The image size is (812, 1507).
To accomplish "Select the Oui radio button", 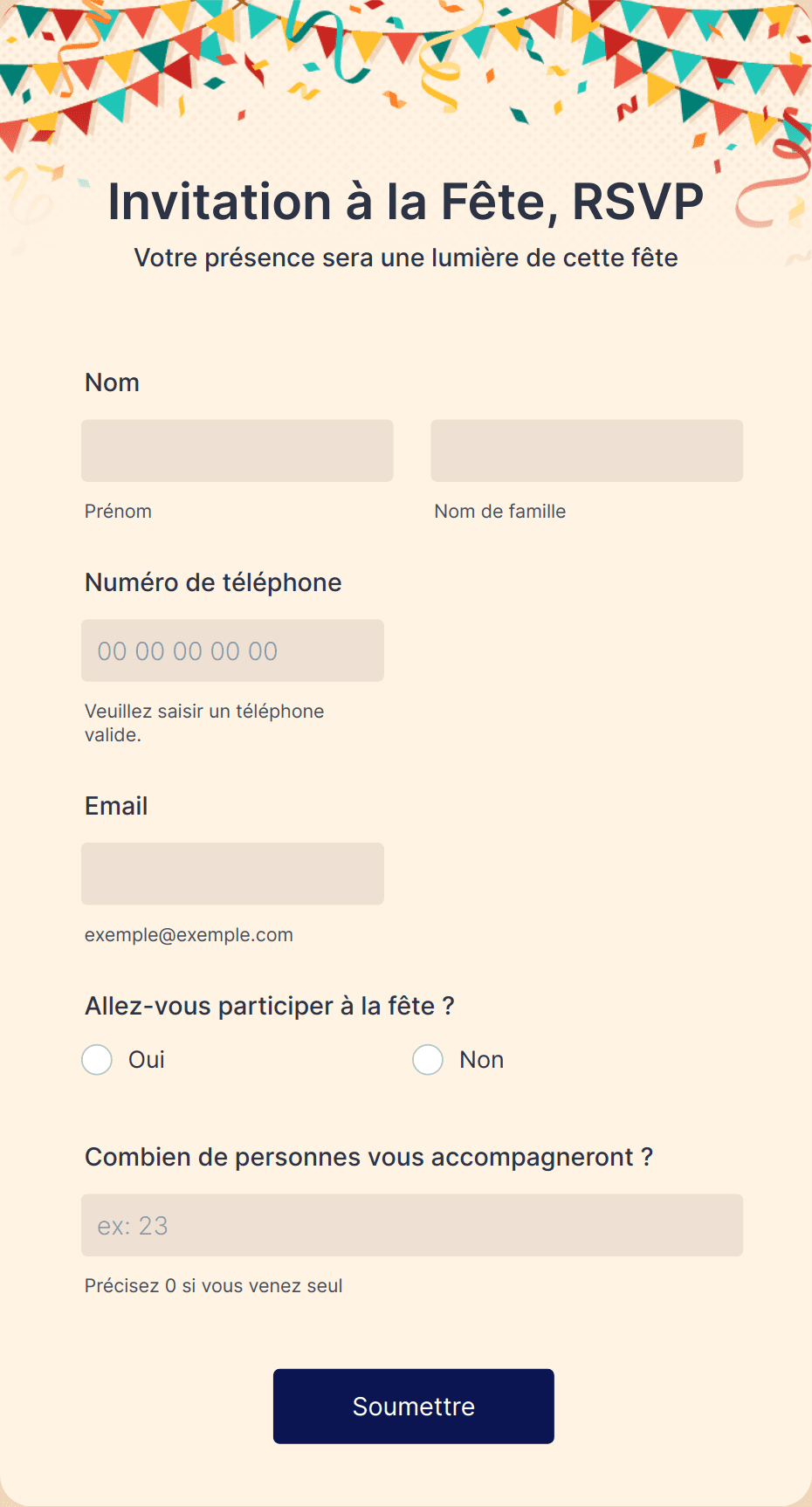I will pos(97,1060).
